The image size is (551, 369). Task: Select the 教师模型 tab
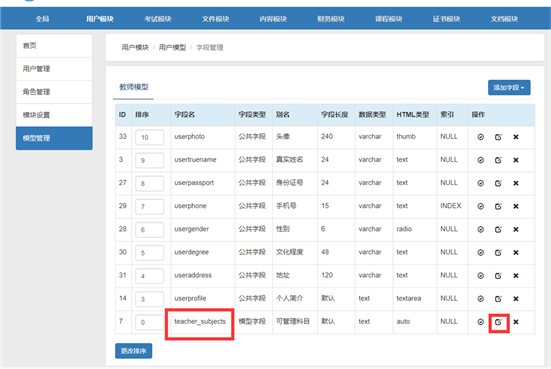point(134,87)
